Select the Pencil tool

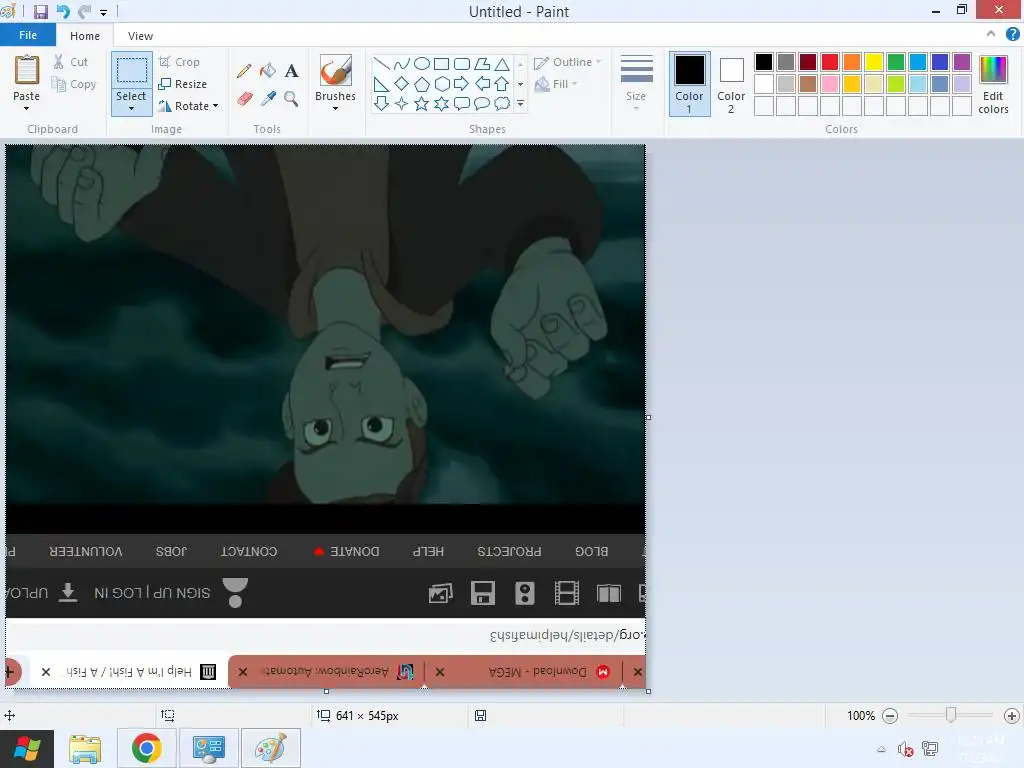[244, 71]
